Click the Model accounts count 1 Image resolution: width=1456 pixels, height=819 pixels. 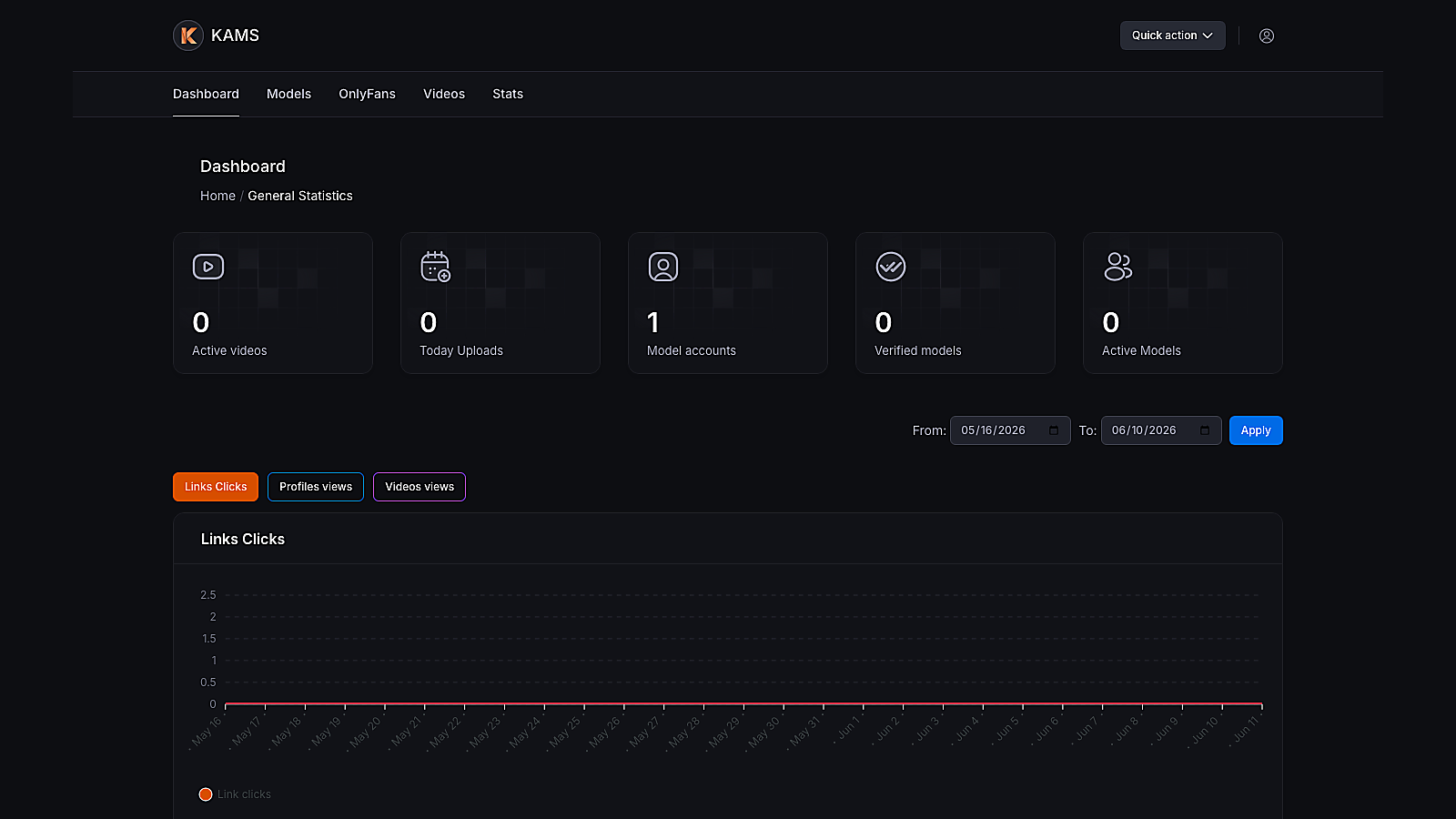[x=653, y=322]
